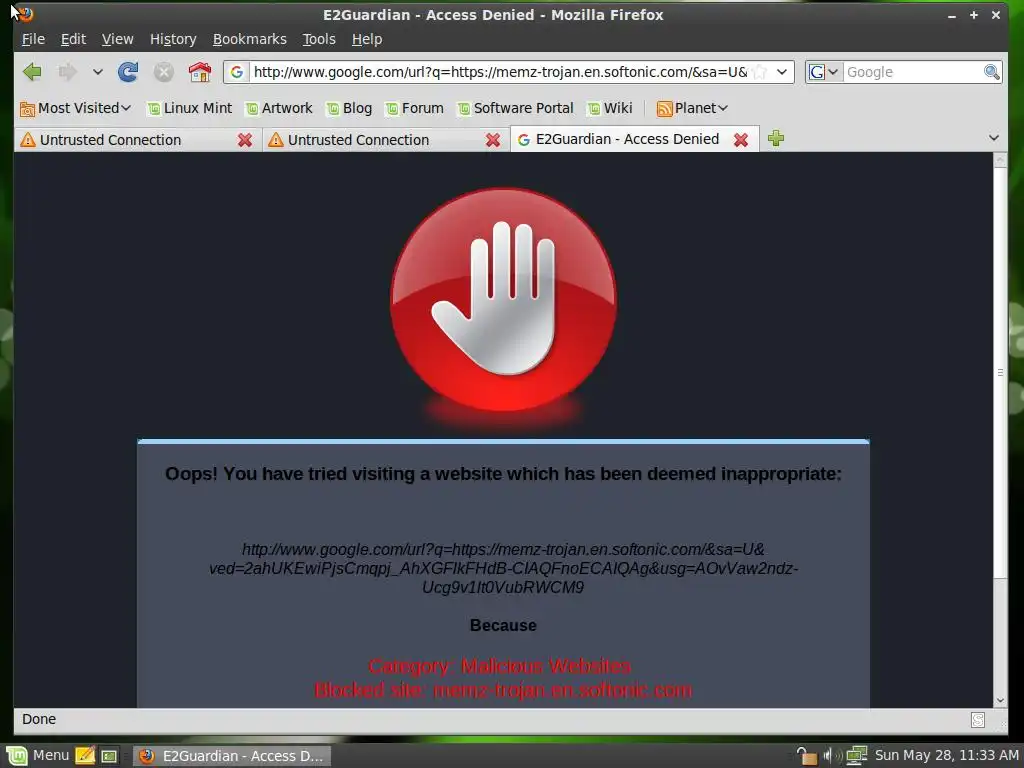Open the View menu
The width and height of the screenshot is (1024, 768).
tap(118, 39)
